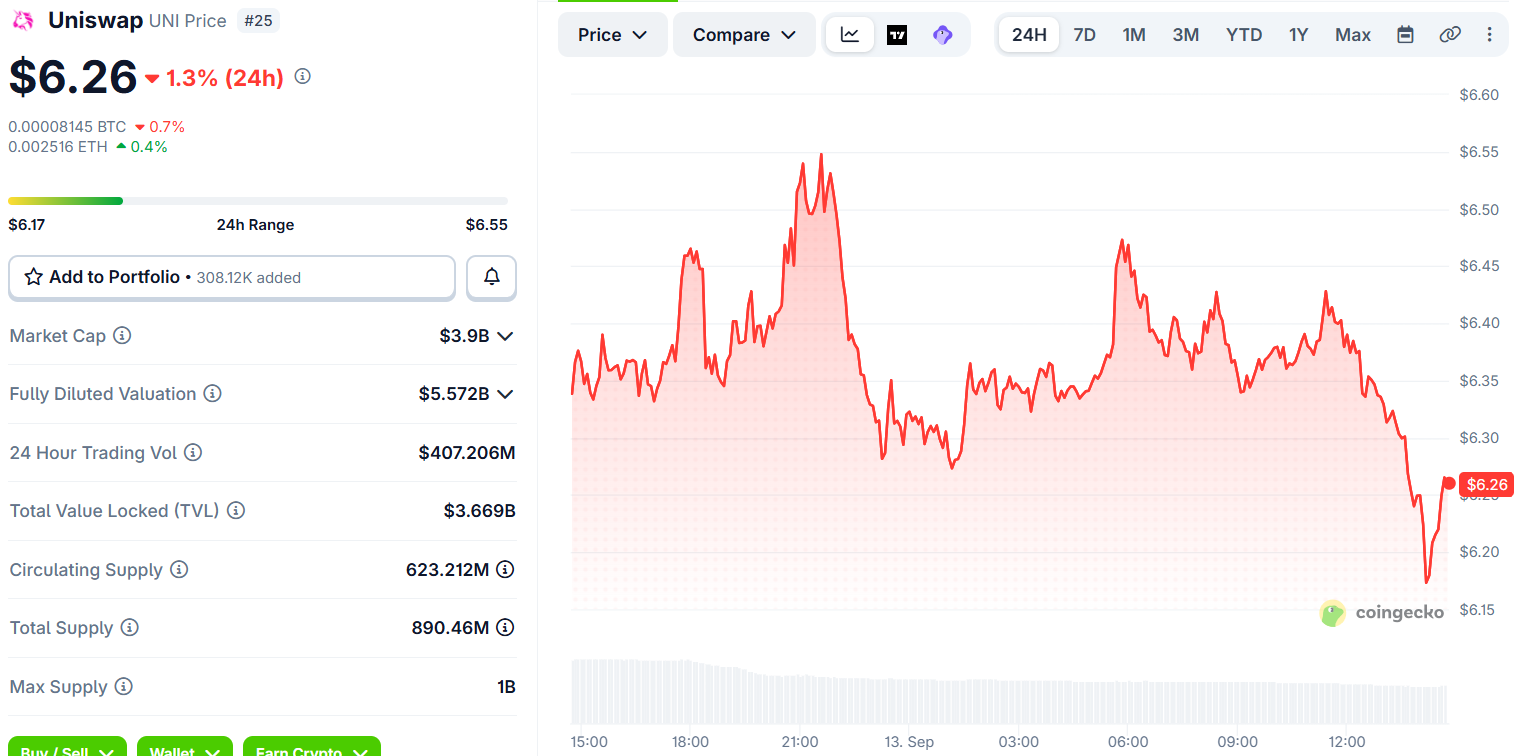
Task: Select the purple chart mode icon
Action: coord(942,35)
